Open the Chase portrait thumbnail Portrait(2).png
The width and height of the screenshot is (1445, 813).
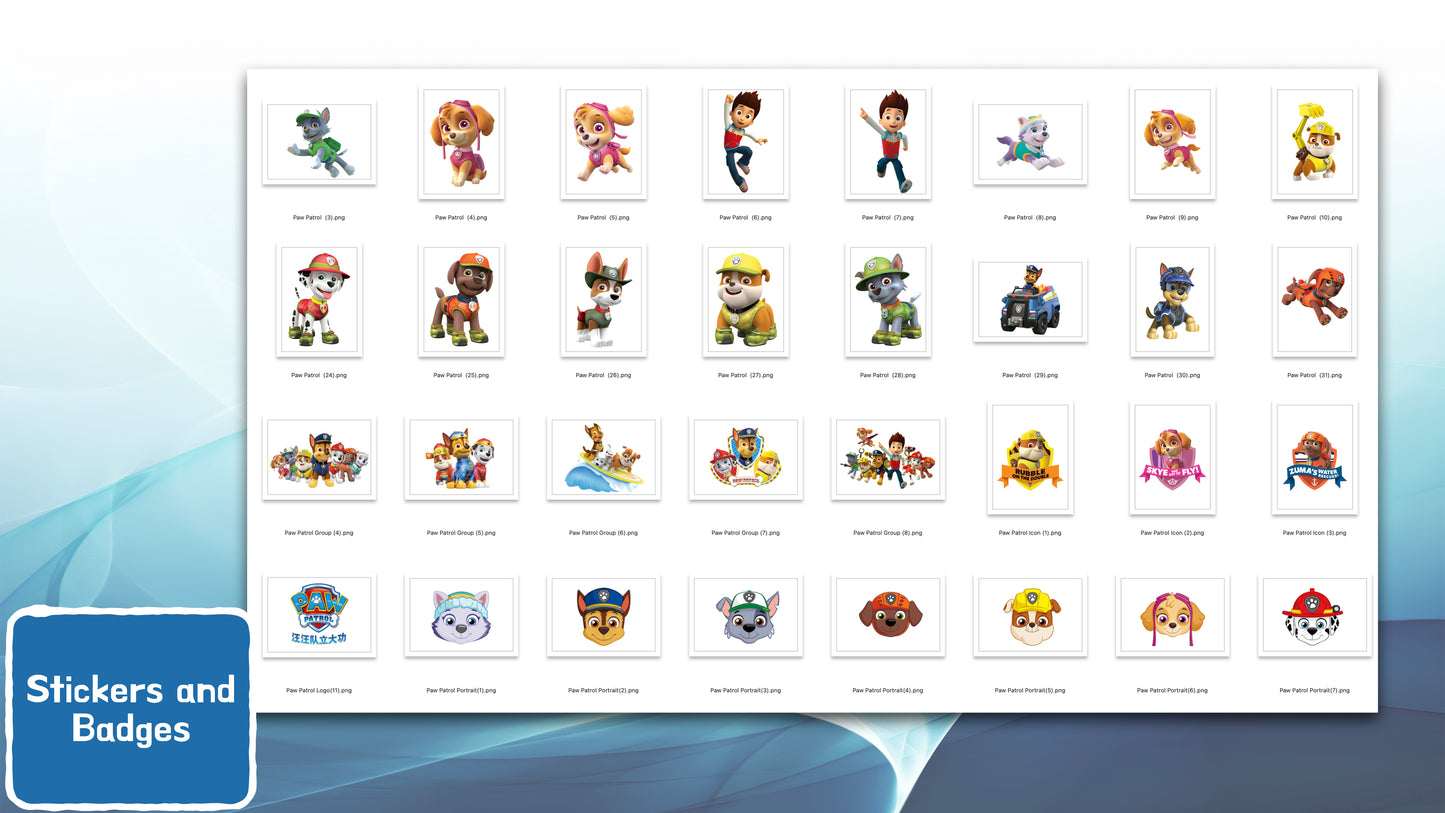click(x=603, y=616)
